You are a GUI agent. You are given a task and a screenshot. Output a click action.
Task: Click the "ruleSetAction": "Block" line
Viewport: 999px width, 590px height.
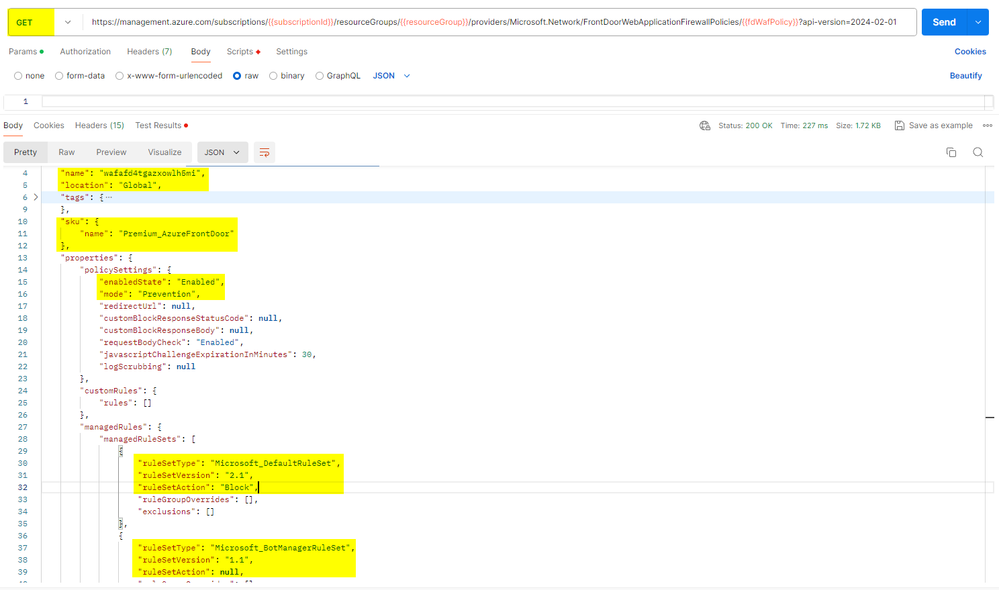click(198, 487)
